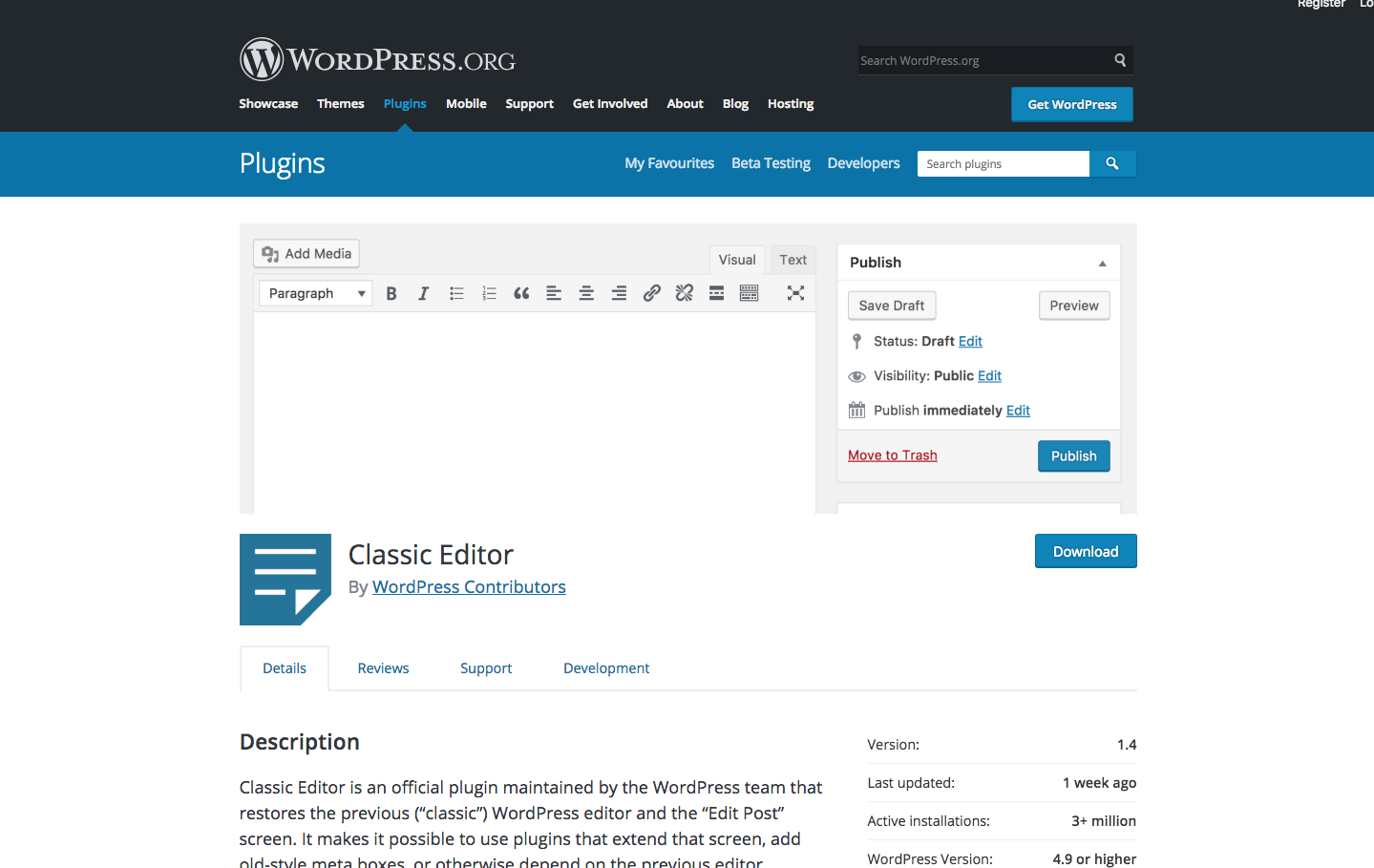Click the publish calendar icon

pos(856,410)
